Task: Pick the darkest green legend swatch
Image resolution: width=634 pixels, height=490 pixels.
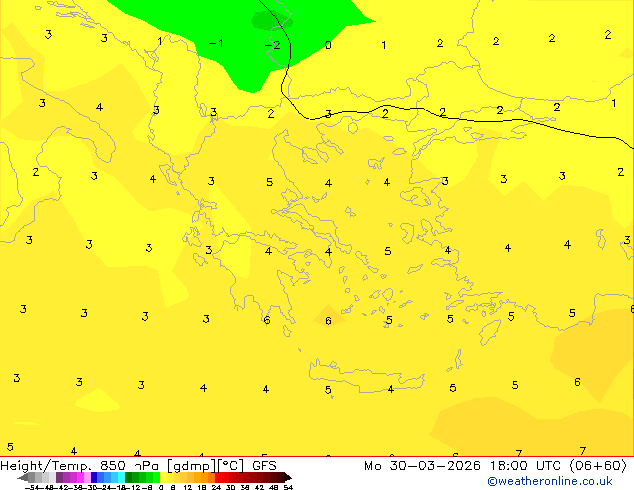Action: pyautogui.click(x=129, y=477)
